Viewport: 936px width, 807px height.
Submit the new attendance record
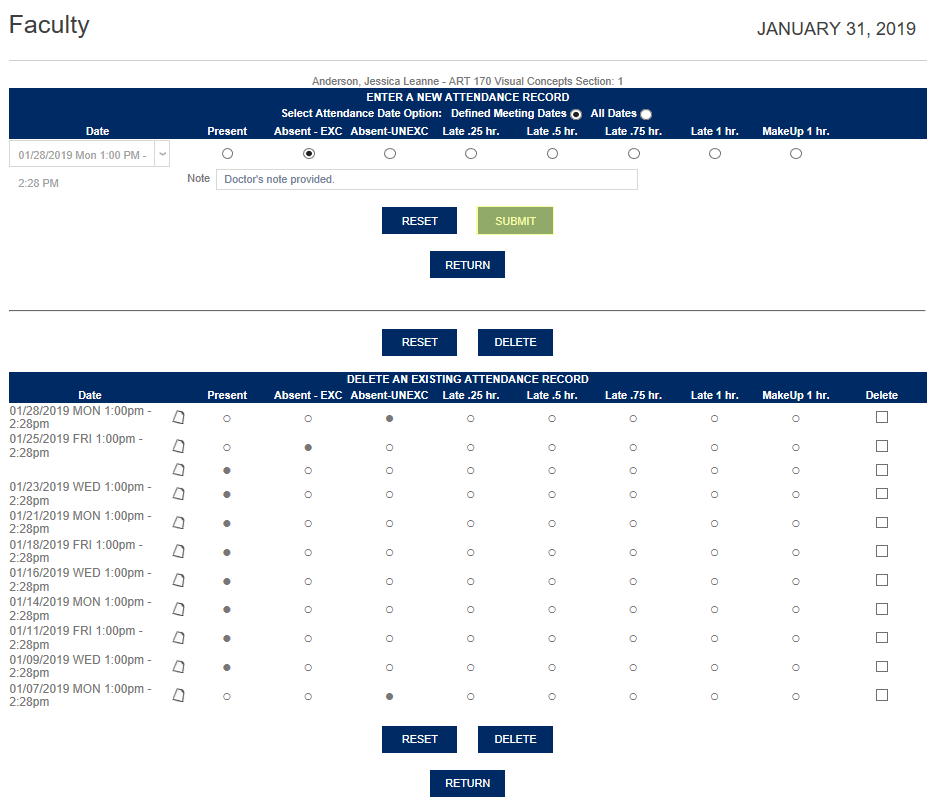click(515, 221)
